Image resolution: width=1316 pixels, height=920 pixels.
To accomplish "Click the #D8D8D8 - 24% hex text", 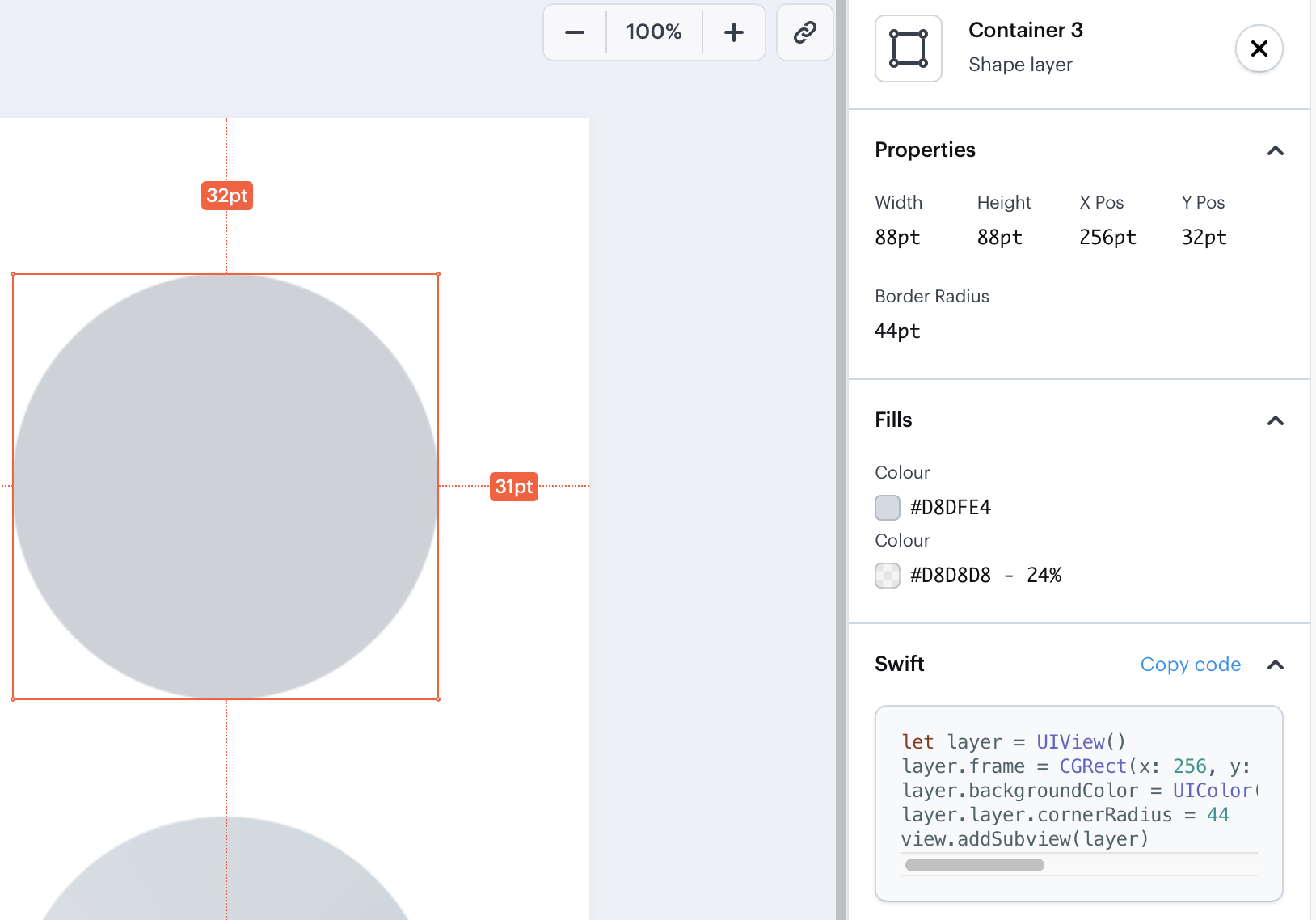I will 985,576.
